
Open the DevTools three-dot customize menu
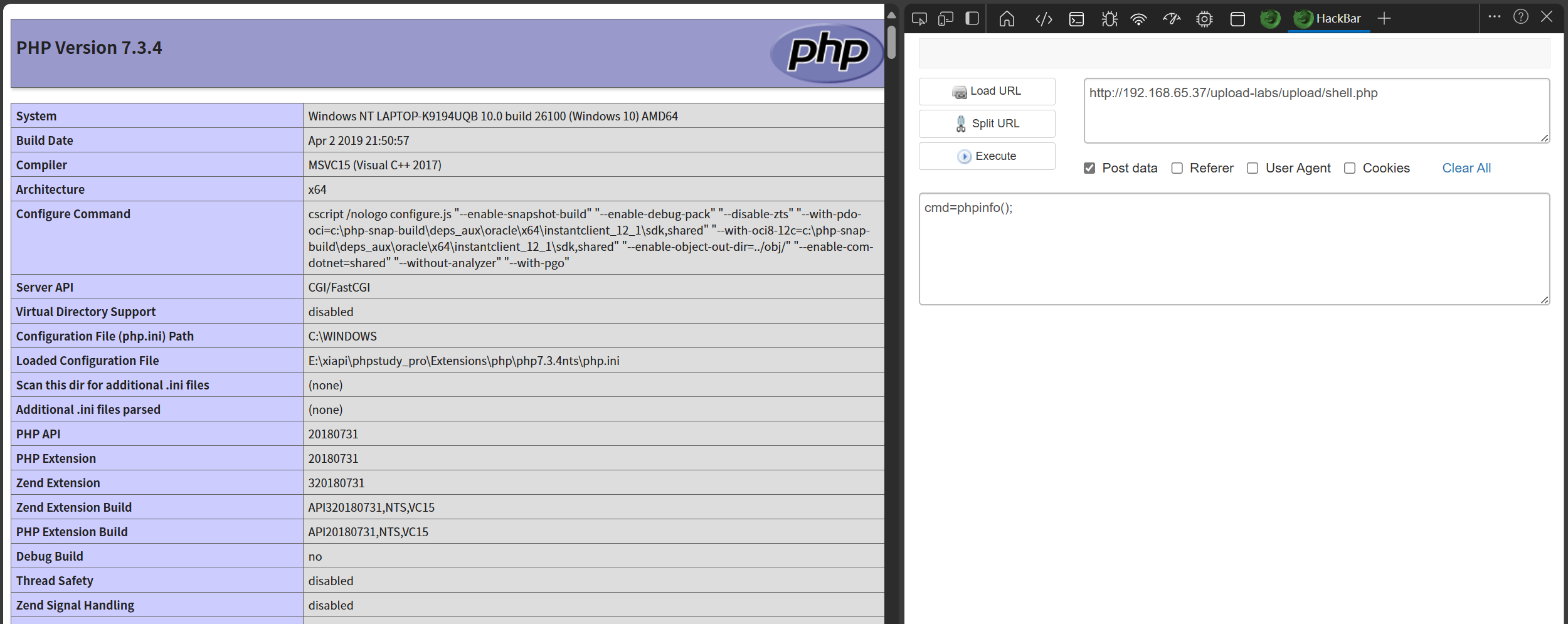[1495, 16]
